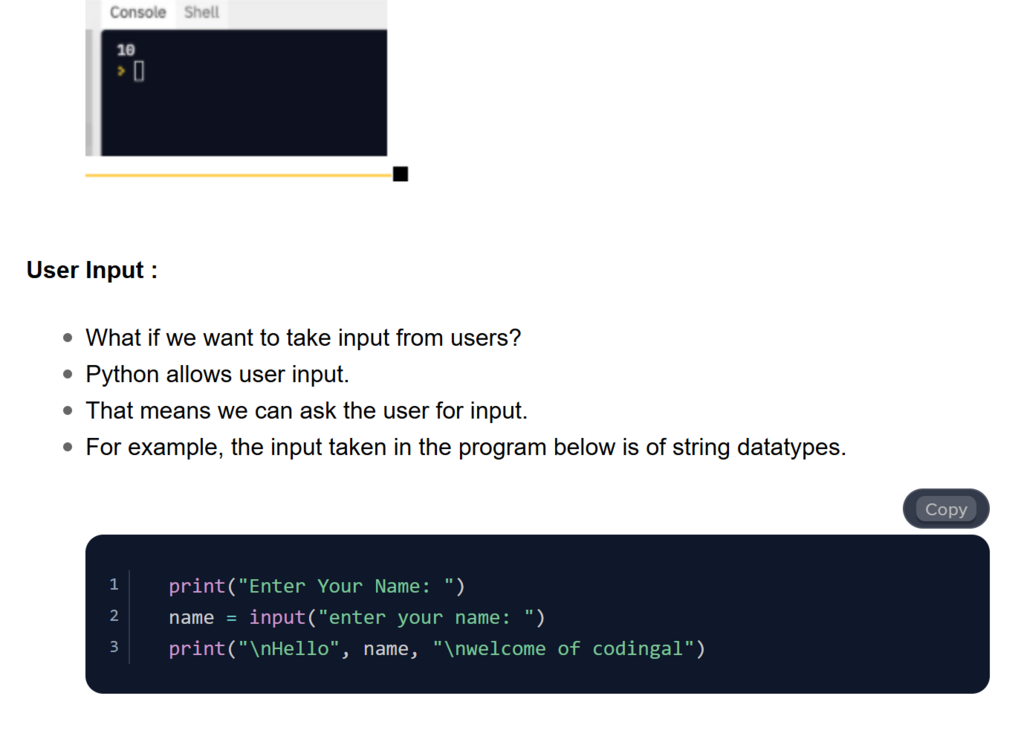Click the bullet about string datatypes example
This screenshot has width=1024, height=748.
(465, 447)
